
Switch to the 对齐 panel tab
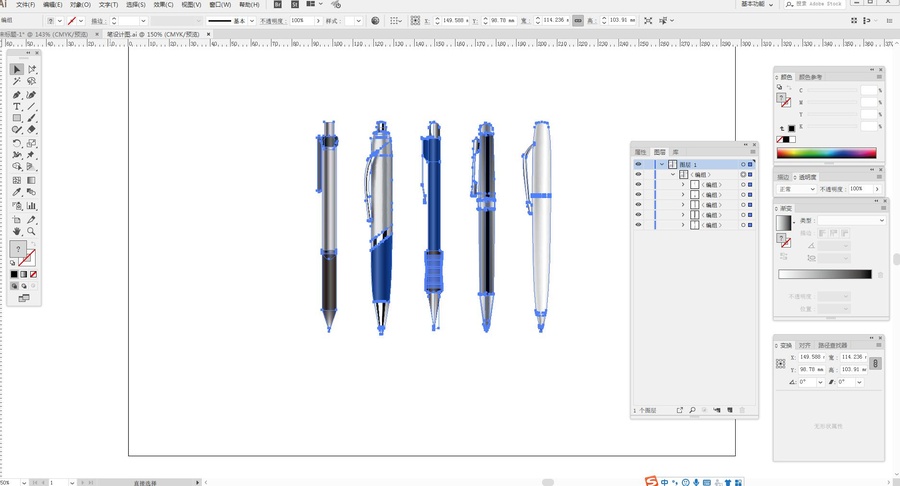click(x=804, y=345)
